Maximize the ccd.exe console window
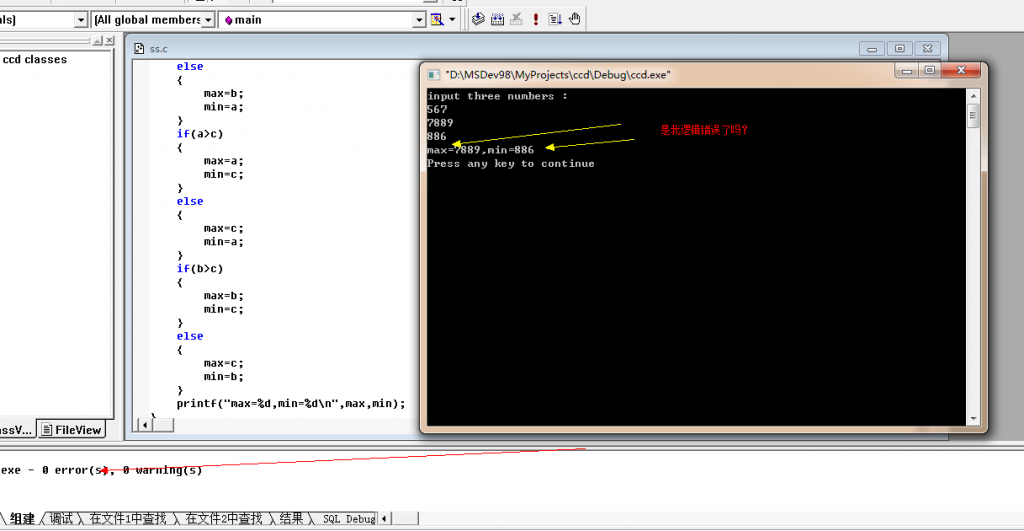The width and height of the screenshot is (1024, 531). coord(930,71)
